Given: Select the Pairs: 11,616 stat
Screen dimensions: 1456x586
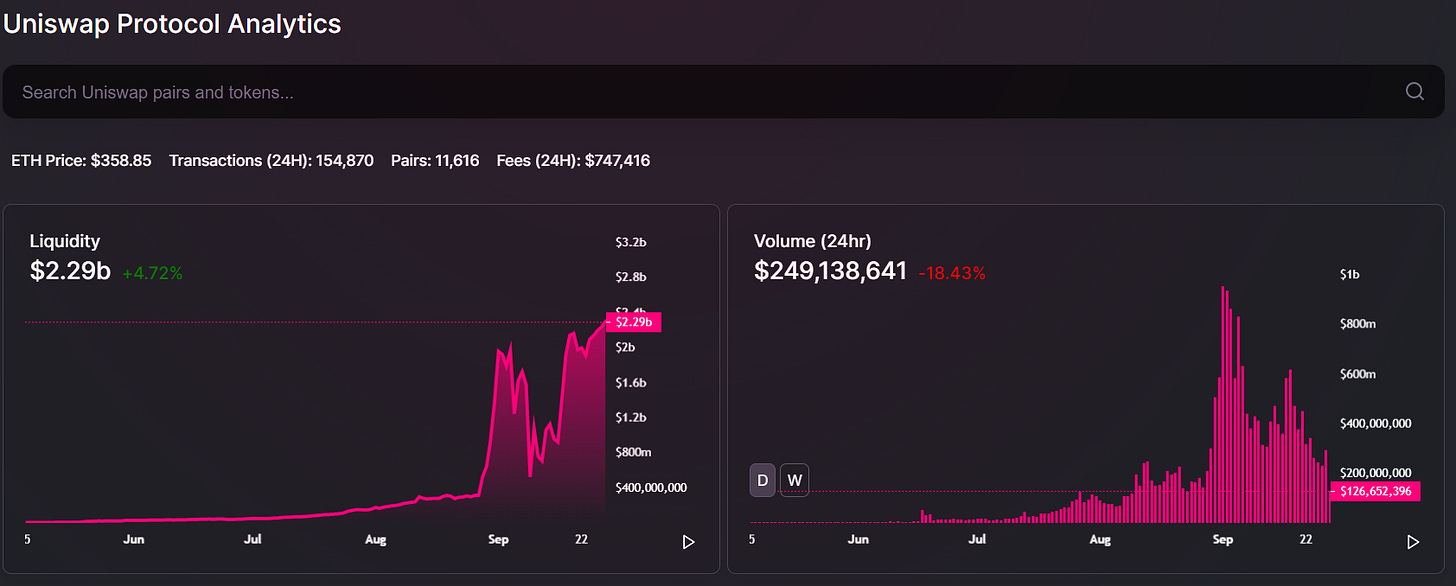Looking at the screenshot, I should coord(435,160).
